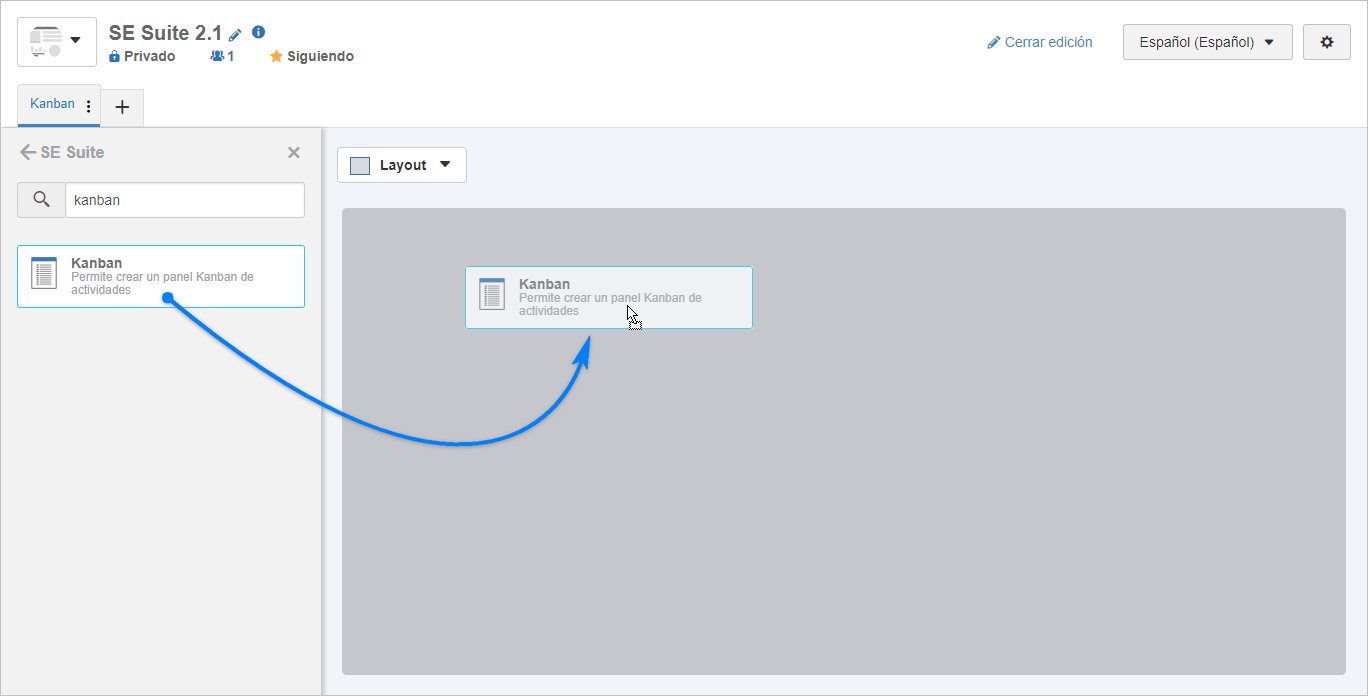Click the Layout grid square icon
Viewport: 1368px width, 696px height.
[360, 165]
